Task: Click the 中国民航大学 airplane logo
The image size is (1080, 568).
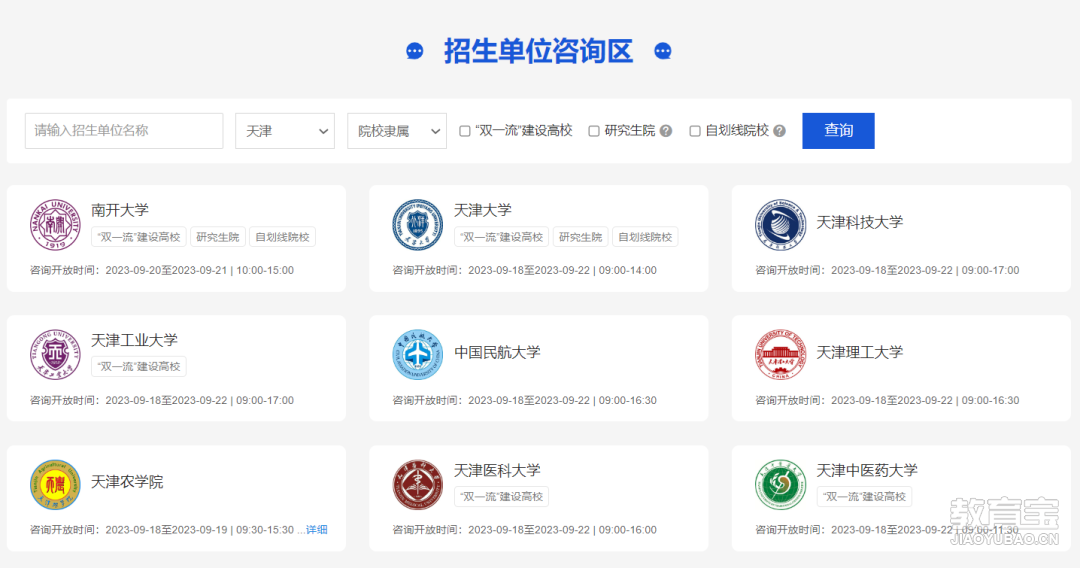Action: (x=417, y=355)
